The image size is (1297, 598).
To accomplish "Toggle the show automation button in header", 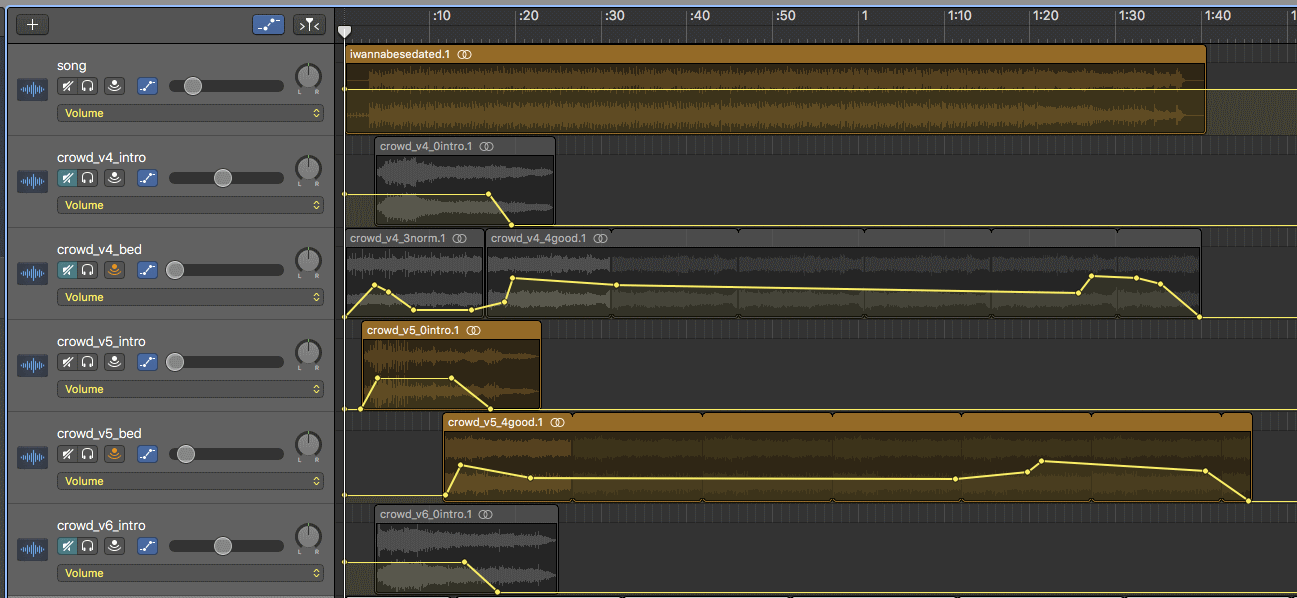I will pos(268,25).
